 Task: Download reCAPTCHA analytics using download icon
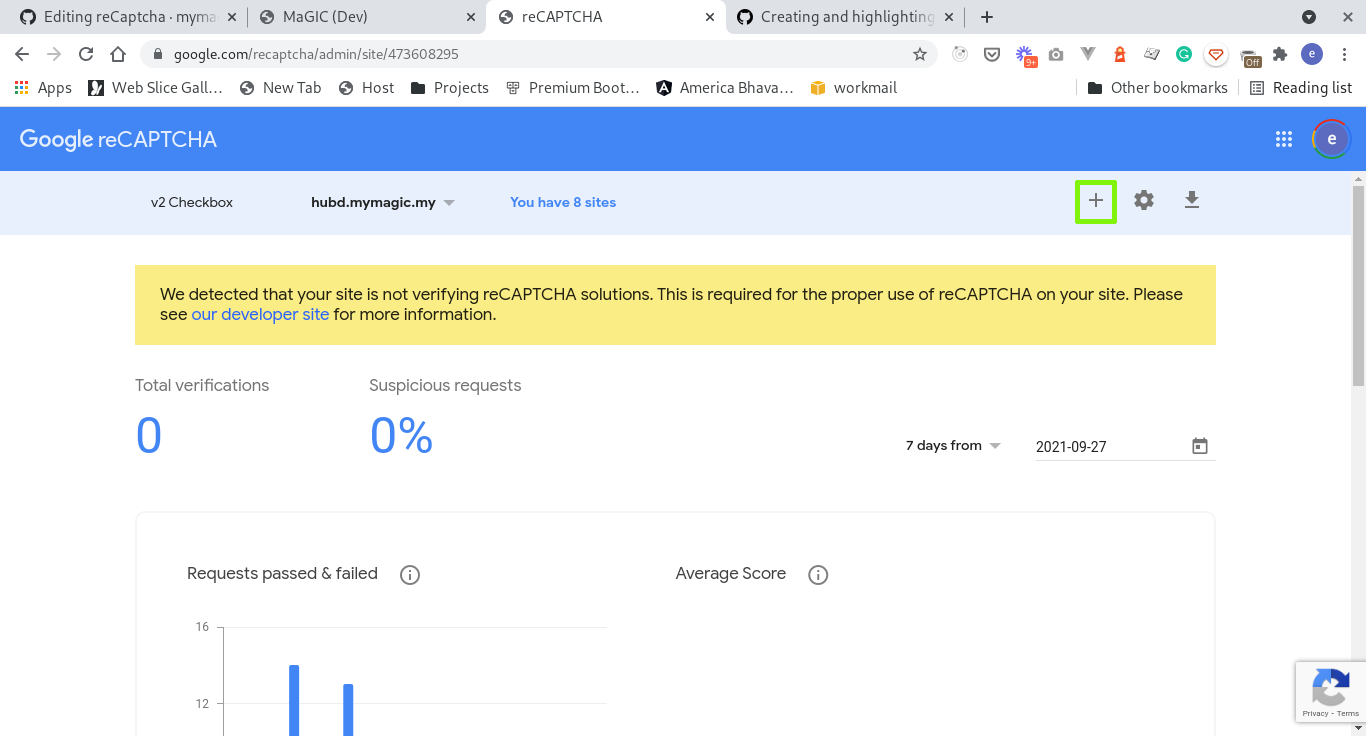tap(1191, 200)
